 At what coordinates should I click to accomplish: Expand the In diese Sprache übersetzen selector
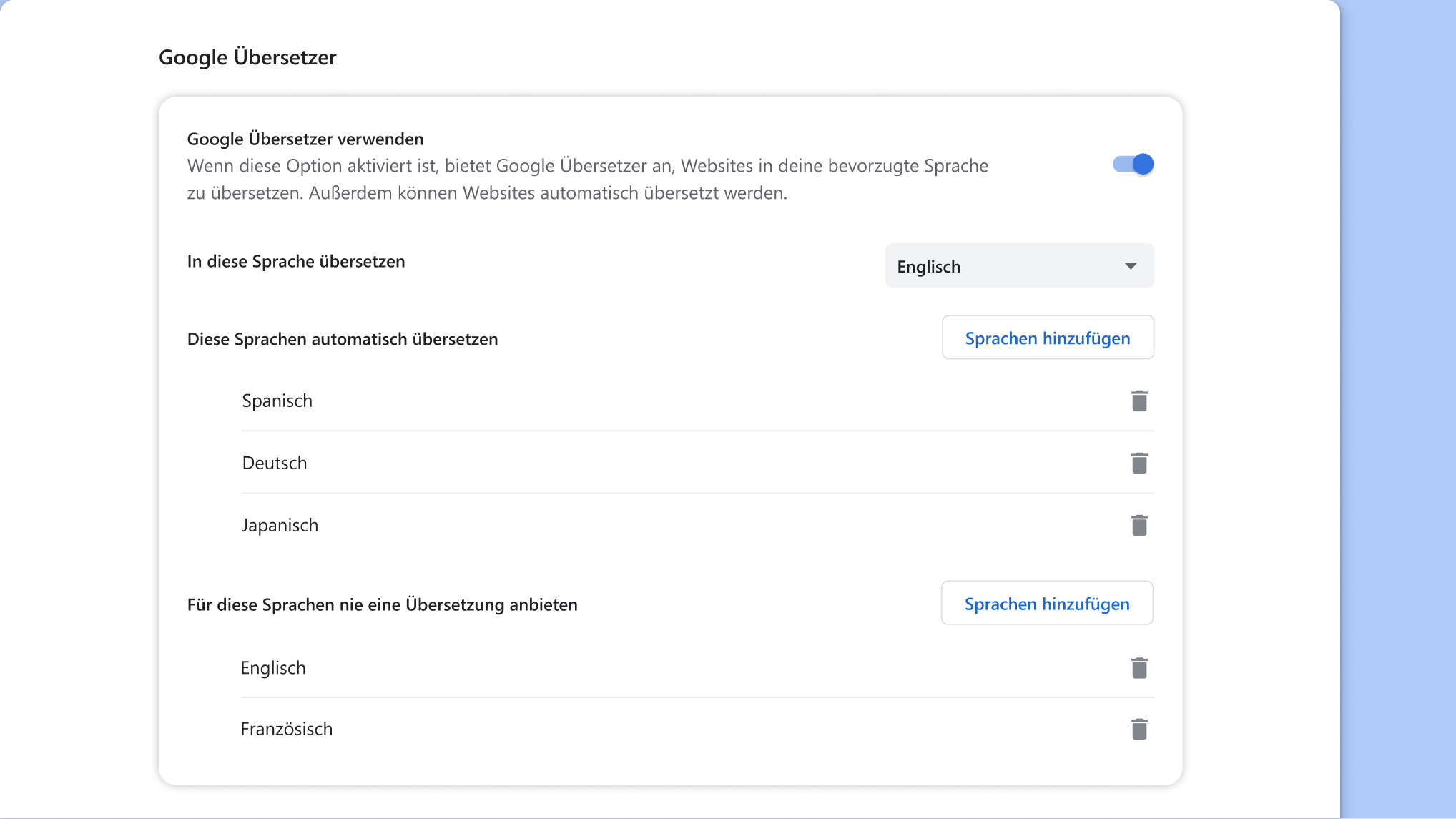1019,265
